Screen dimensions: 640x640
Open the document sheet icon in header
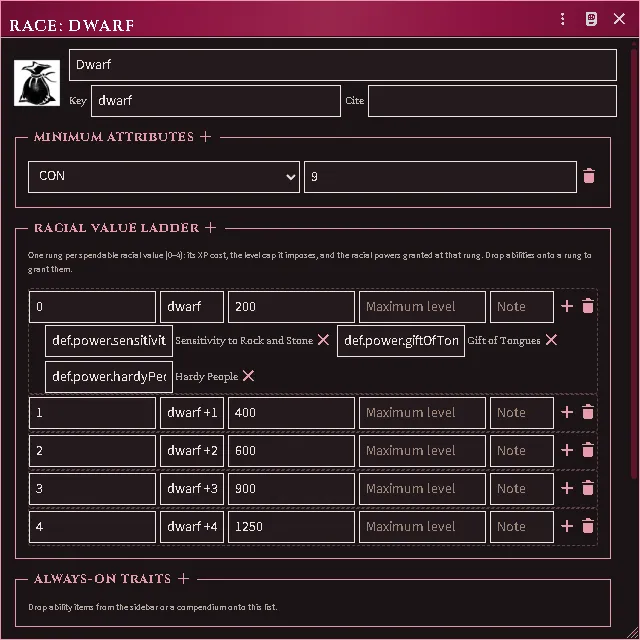[591, 19]
